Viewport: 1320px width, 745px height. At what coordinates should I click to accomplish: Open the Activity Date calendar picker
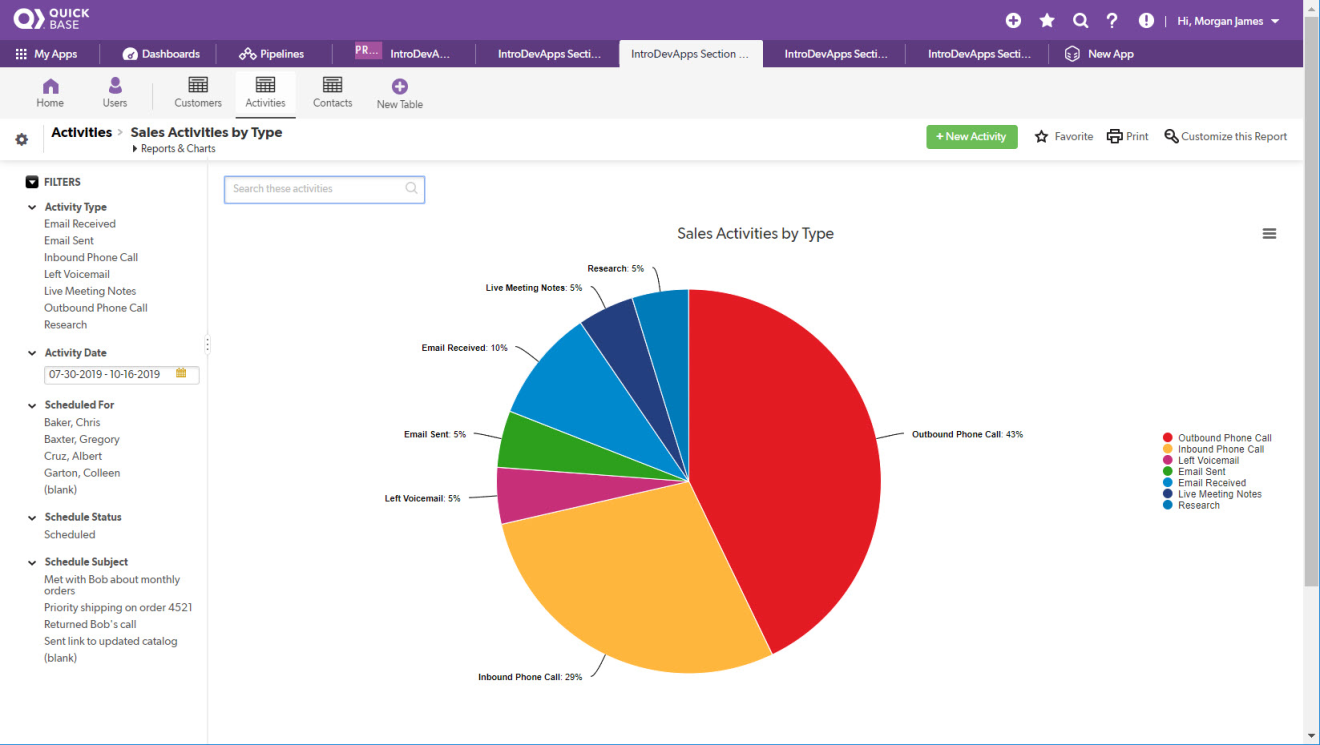point(181,374)
